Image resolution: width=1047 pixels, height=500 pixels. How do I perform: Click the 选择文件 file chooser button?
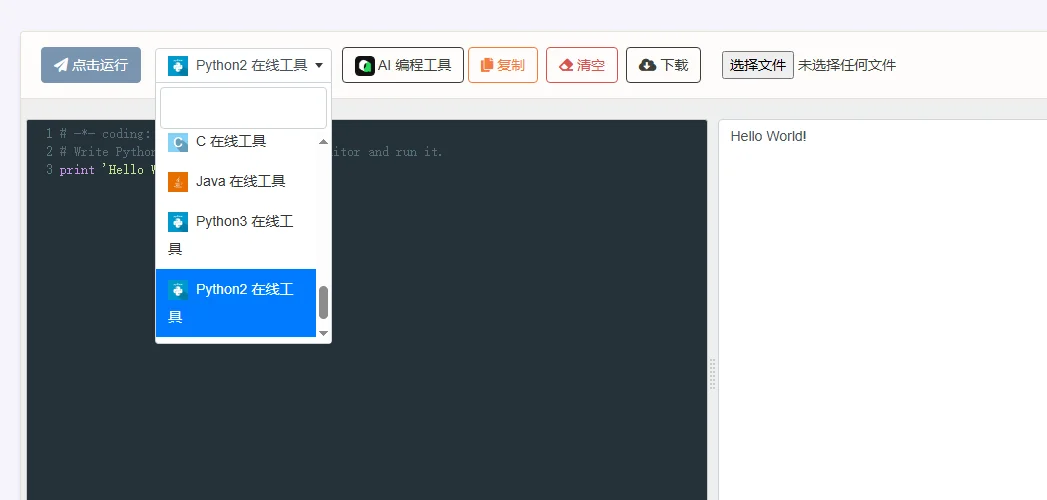(x=758, y=65)
